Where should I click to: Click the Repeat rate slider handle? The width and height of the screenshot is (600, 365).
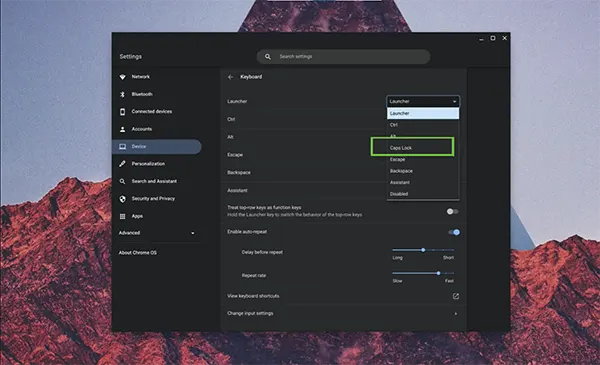(x=438, y=273)
